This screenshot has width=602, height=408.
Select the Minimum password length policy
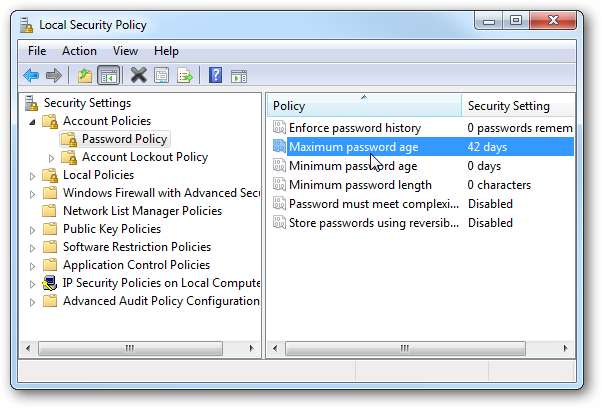(359, 185)
